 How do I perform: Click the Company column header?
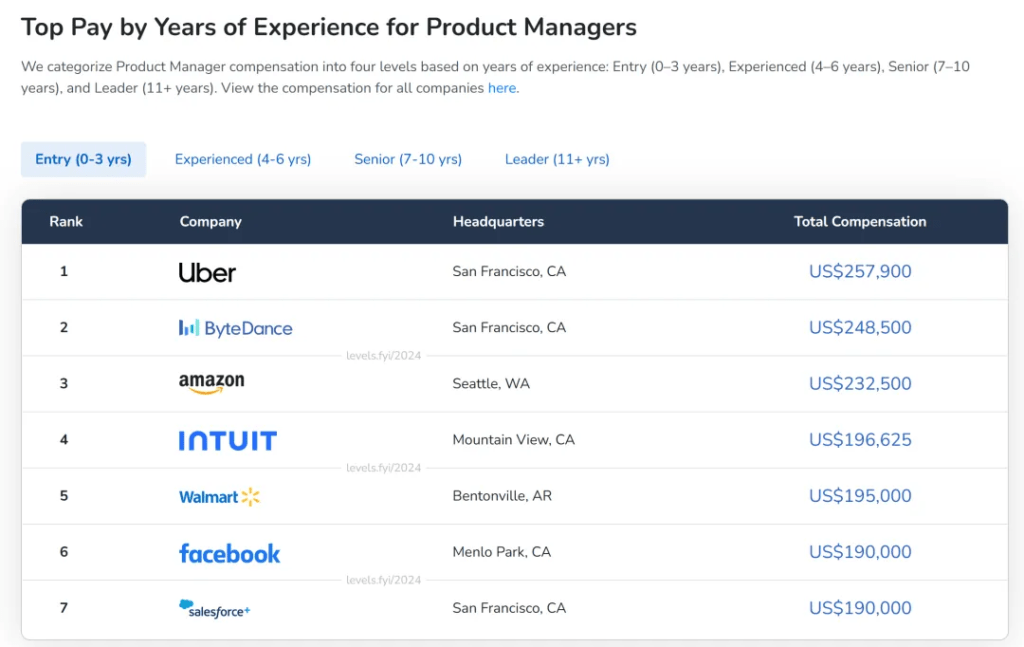point(210,221)
